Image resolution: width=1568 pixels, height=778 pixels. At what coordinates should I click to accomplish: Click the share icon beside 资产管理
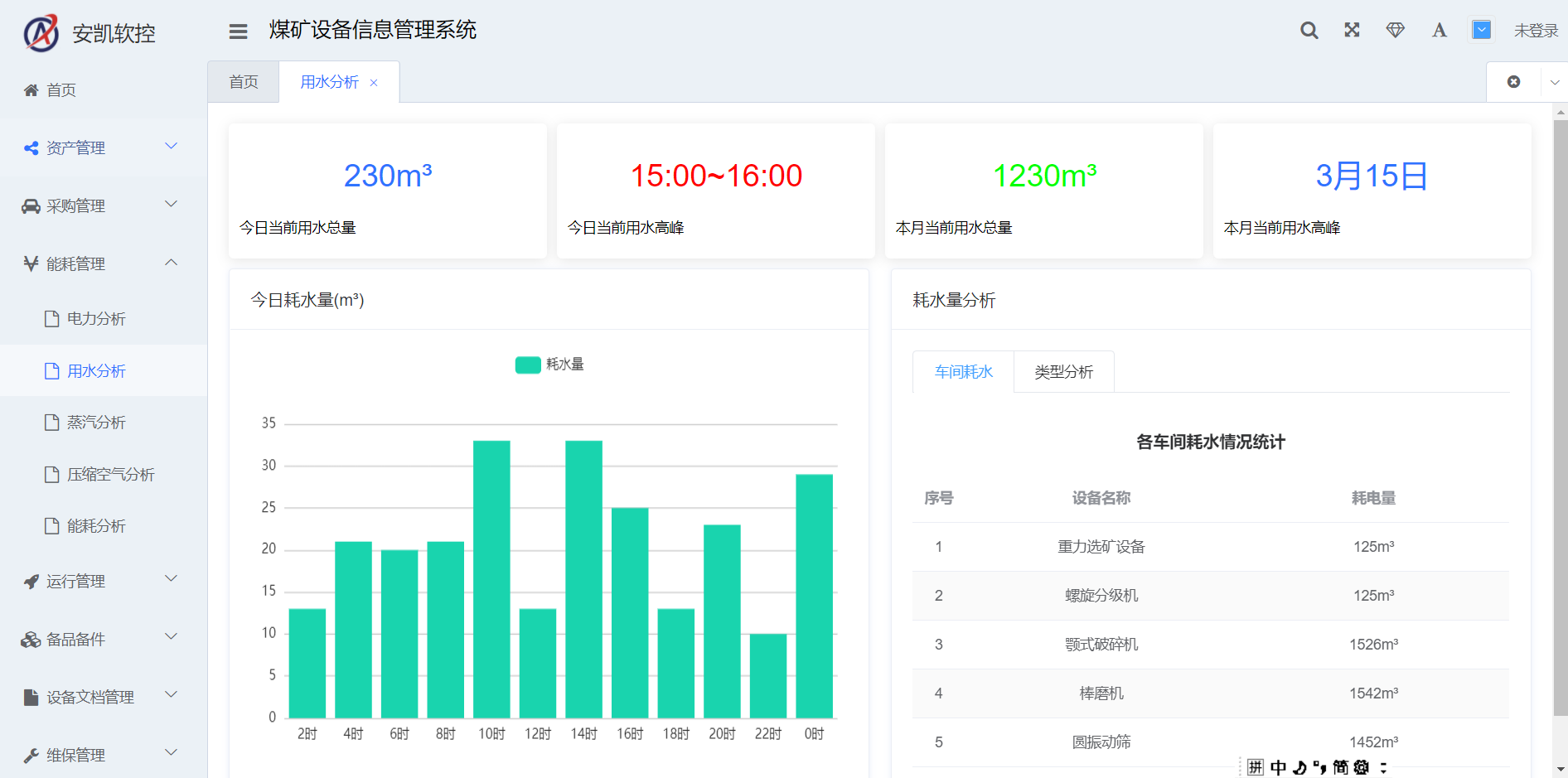(31, 147)
